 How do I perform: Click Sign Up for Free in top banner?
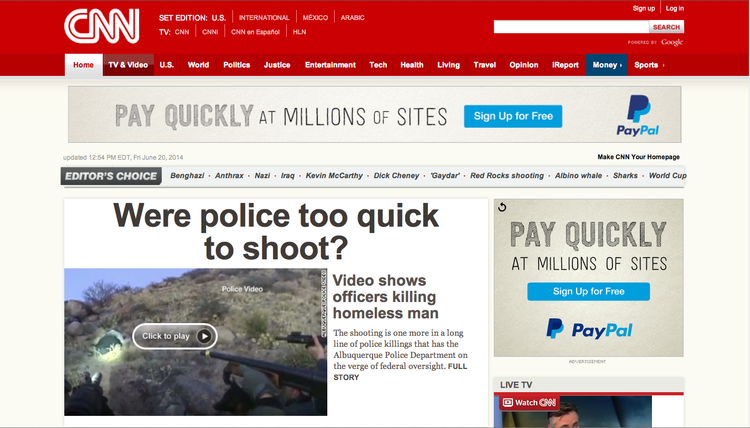pyautogui.click(x=513, y=116)
